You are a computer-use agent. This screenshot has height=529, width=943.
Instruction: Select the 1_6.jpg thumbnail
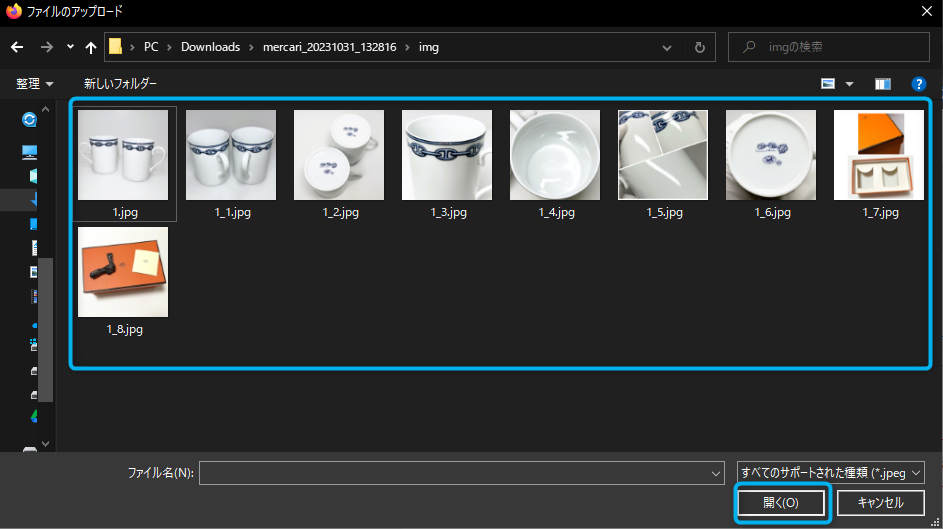click(x=771, y=154)
